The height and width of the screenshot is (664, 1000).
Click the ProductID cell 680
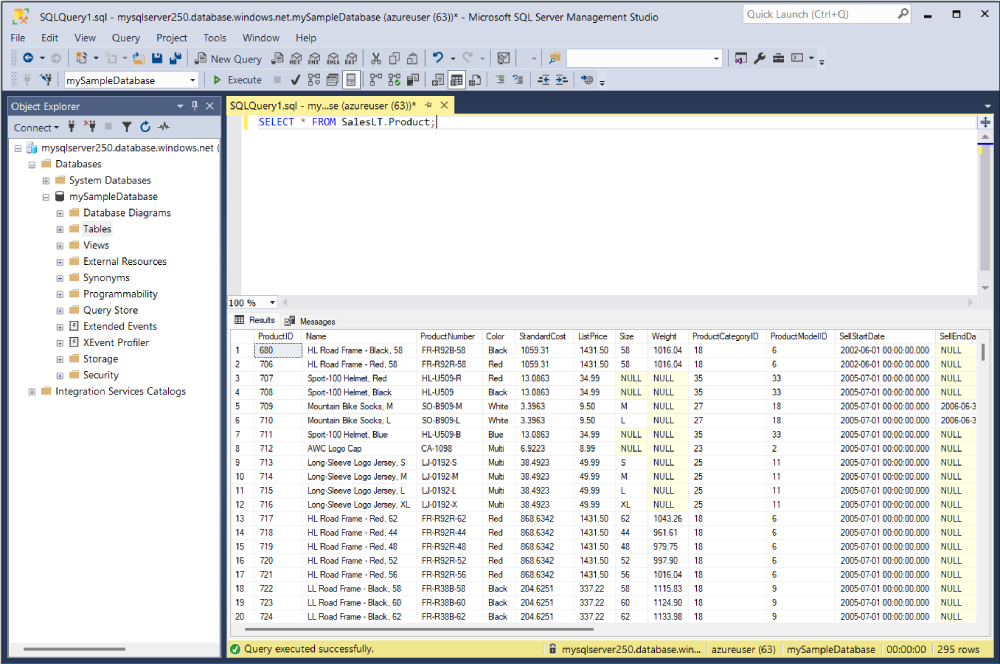coord(277,350)
